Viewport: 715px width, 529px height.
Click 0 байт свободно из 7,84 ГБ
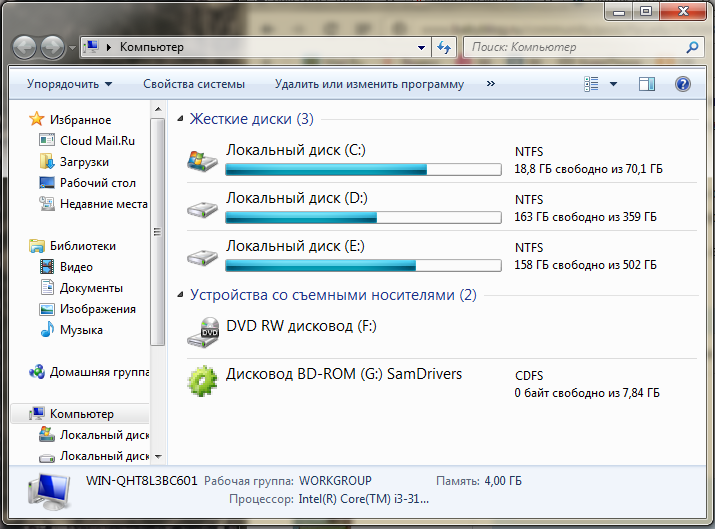587,393
